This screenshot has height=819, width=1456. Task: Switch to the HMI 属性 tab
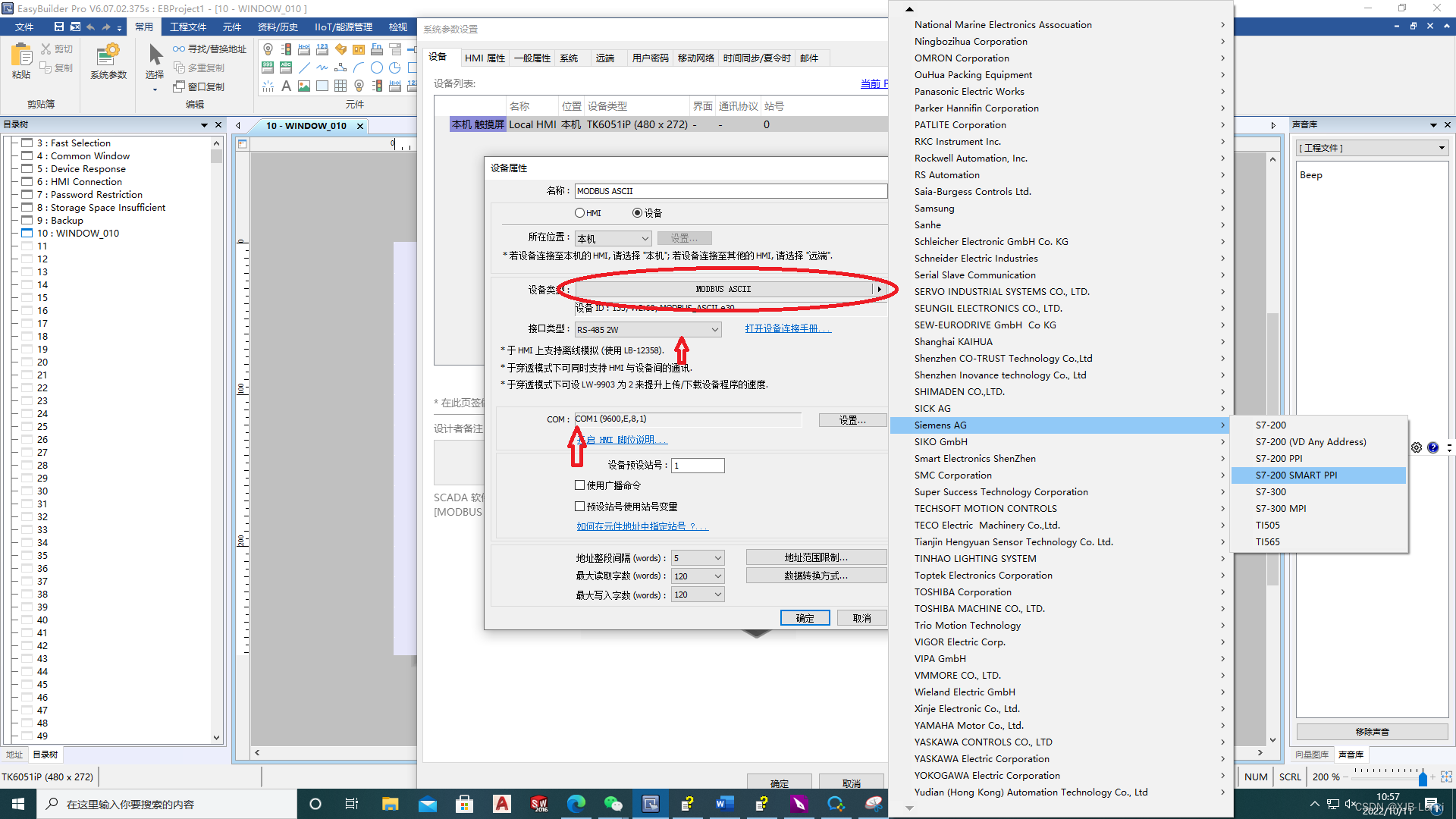(x=485, y=58)
